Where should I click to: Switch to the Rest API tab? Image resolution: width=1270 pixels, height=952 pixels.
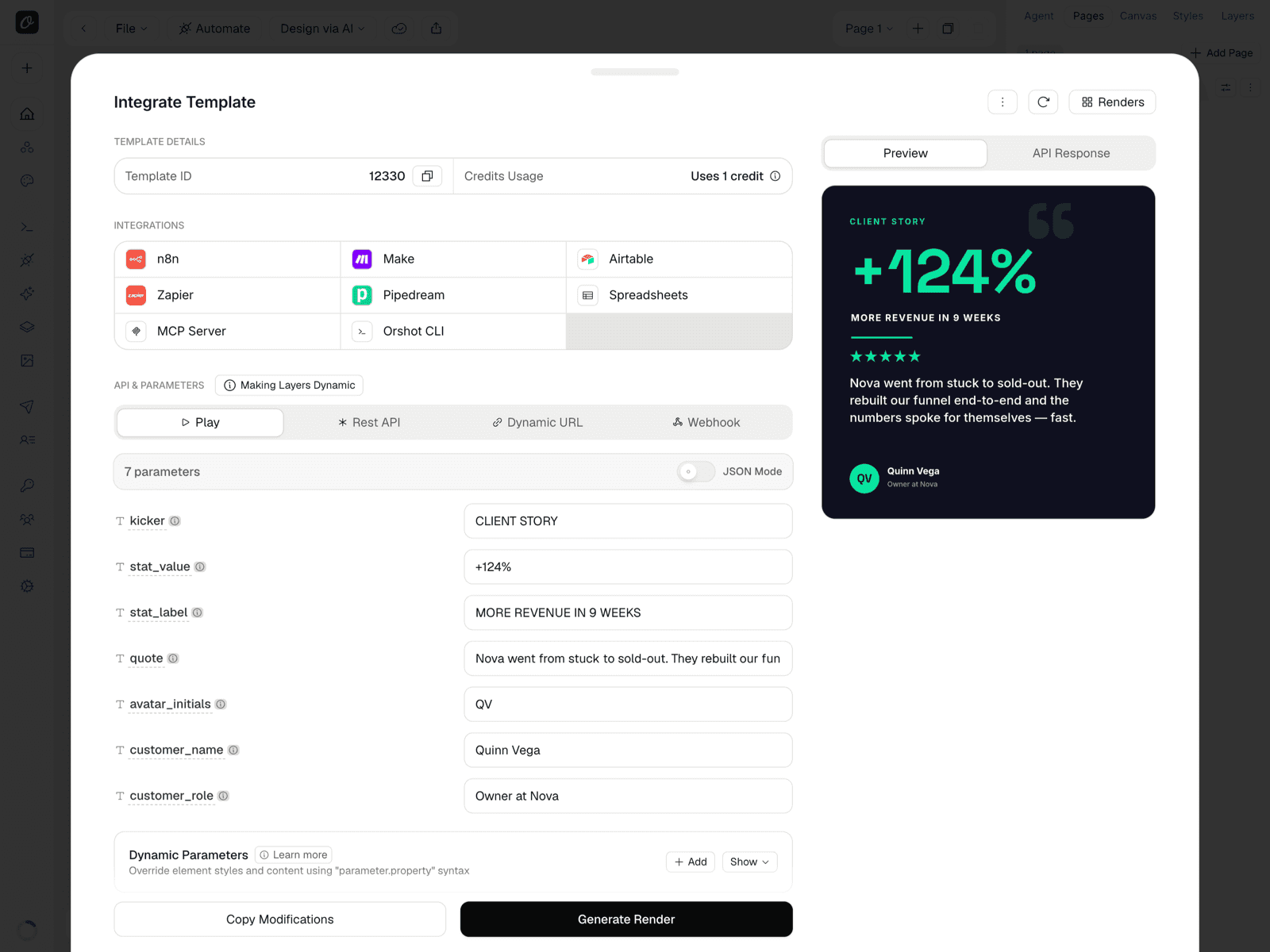pos(369,423)
